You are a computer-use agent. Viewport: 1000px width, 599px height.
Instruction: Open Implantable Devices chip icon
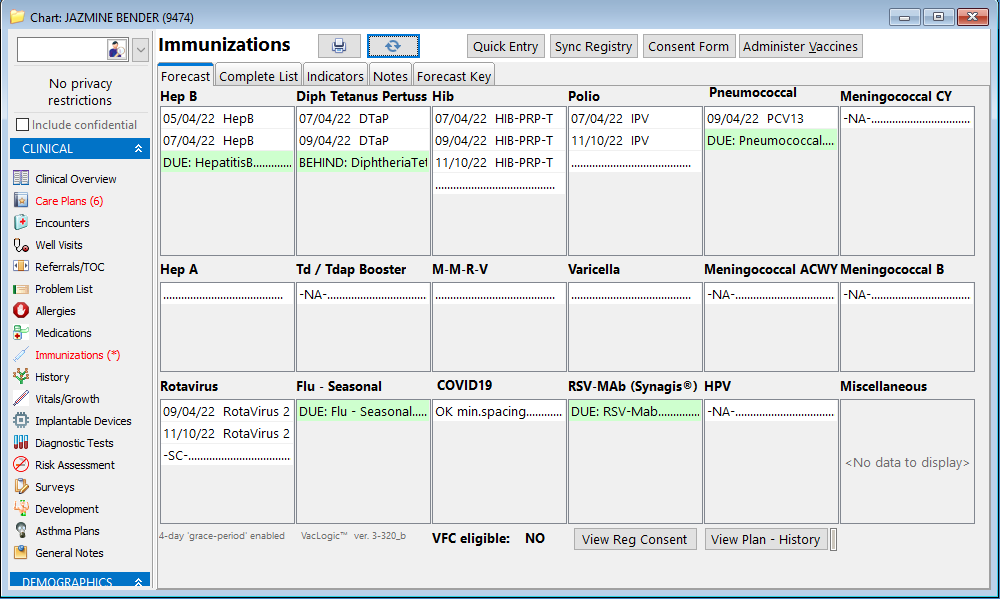tap(21, 421)
